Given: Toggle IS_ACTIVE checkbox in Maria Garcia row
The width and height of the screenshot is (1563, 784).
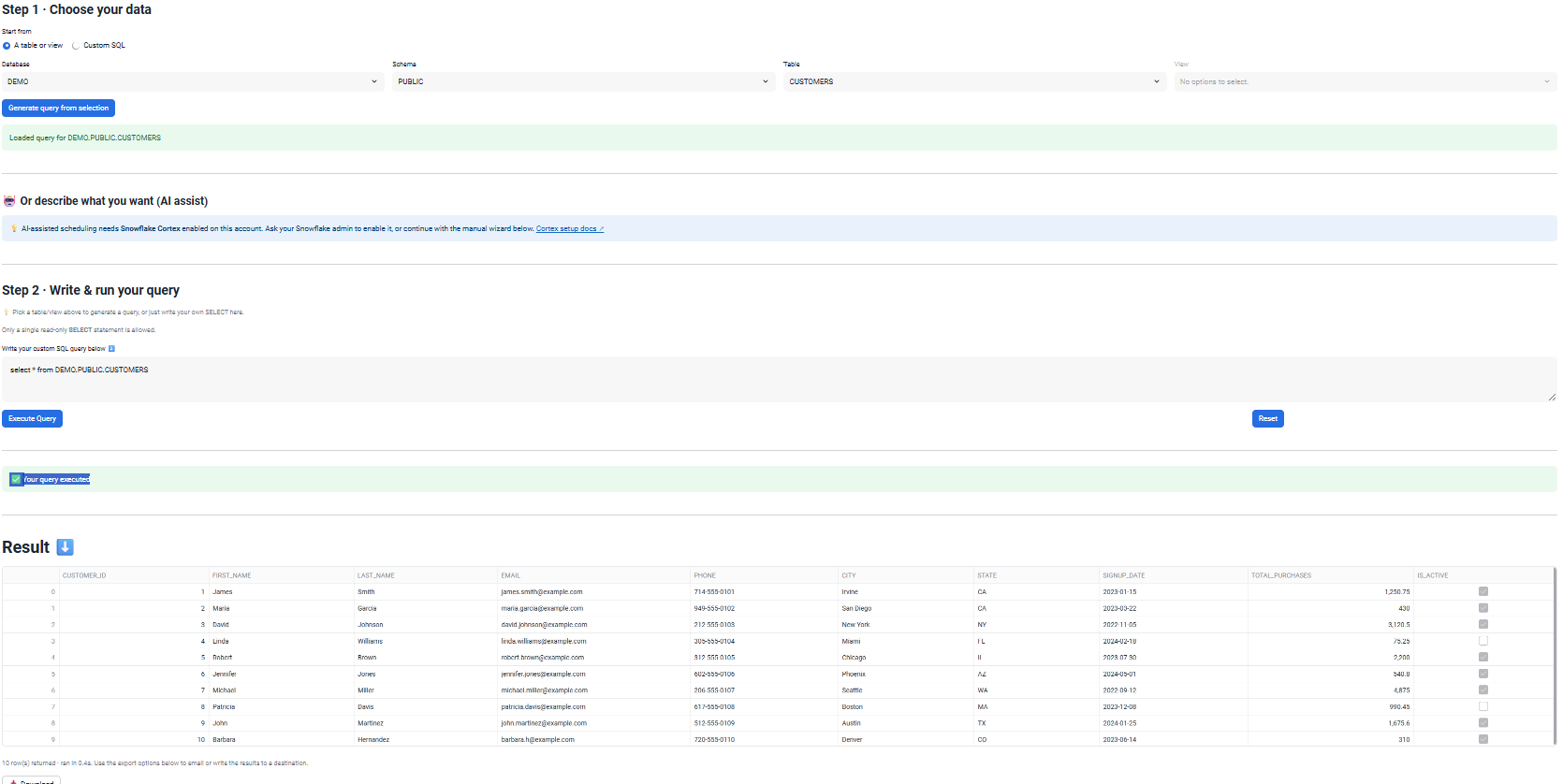Looking at the screenshot, I should coord(1483,608).
